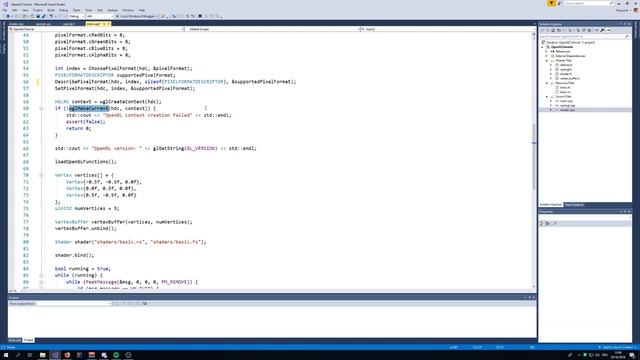Select the main.cpp file in Source Files

(x=567, y=101)
